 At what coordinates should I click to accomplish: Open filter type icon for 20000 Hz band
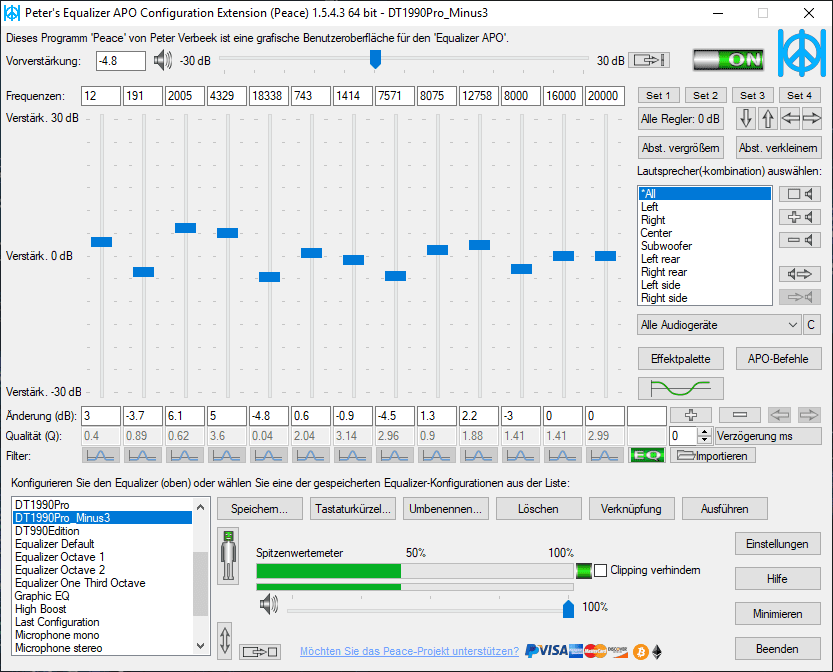pyautogui.click(x=605, y=455)
